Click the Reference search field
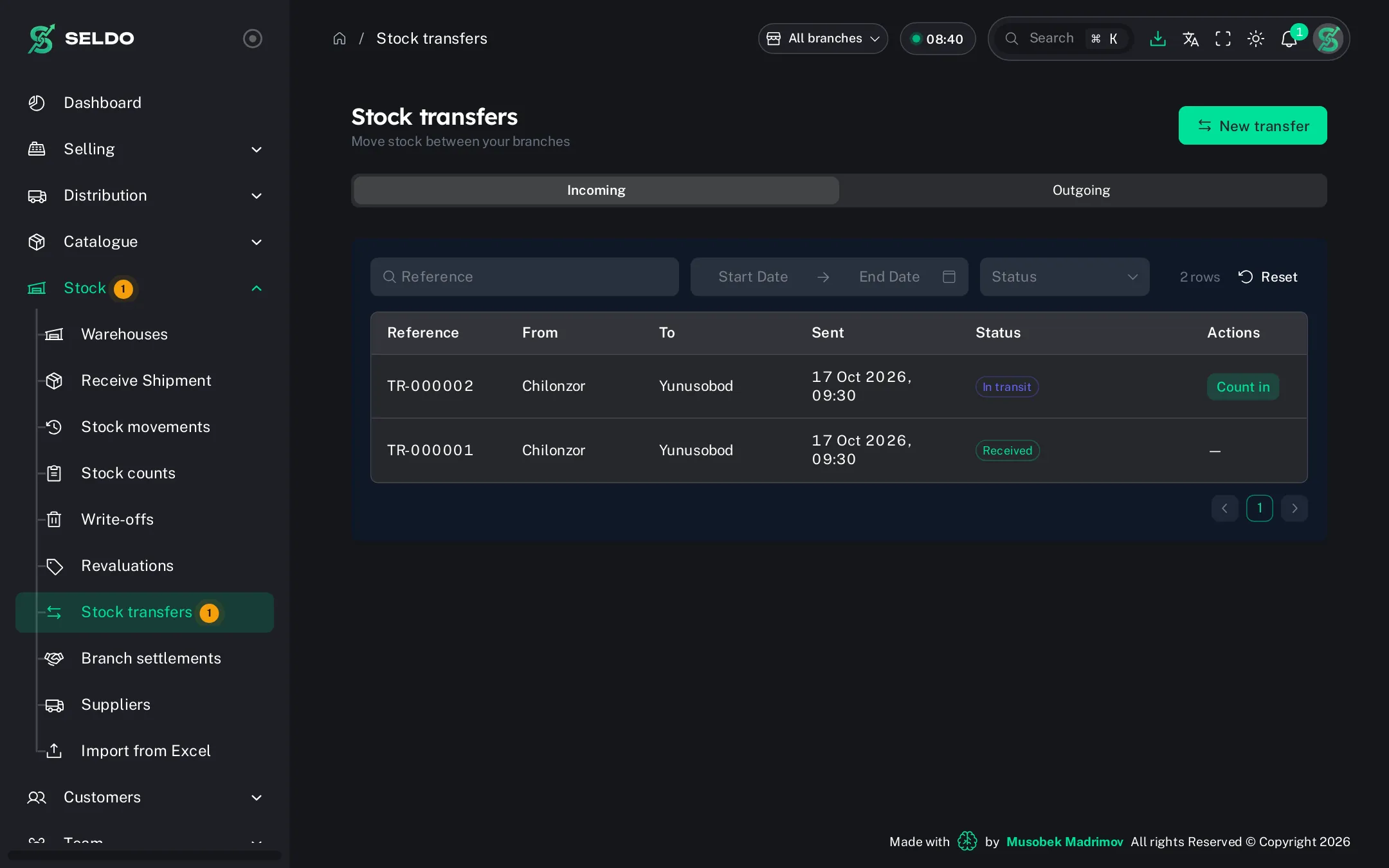Viewport: 1389px width, 868px height. [x=525, y=277]
